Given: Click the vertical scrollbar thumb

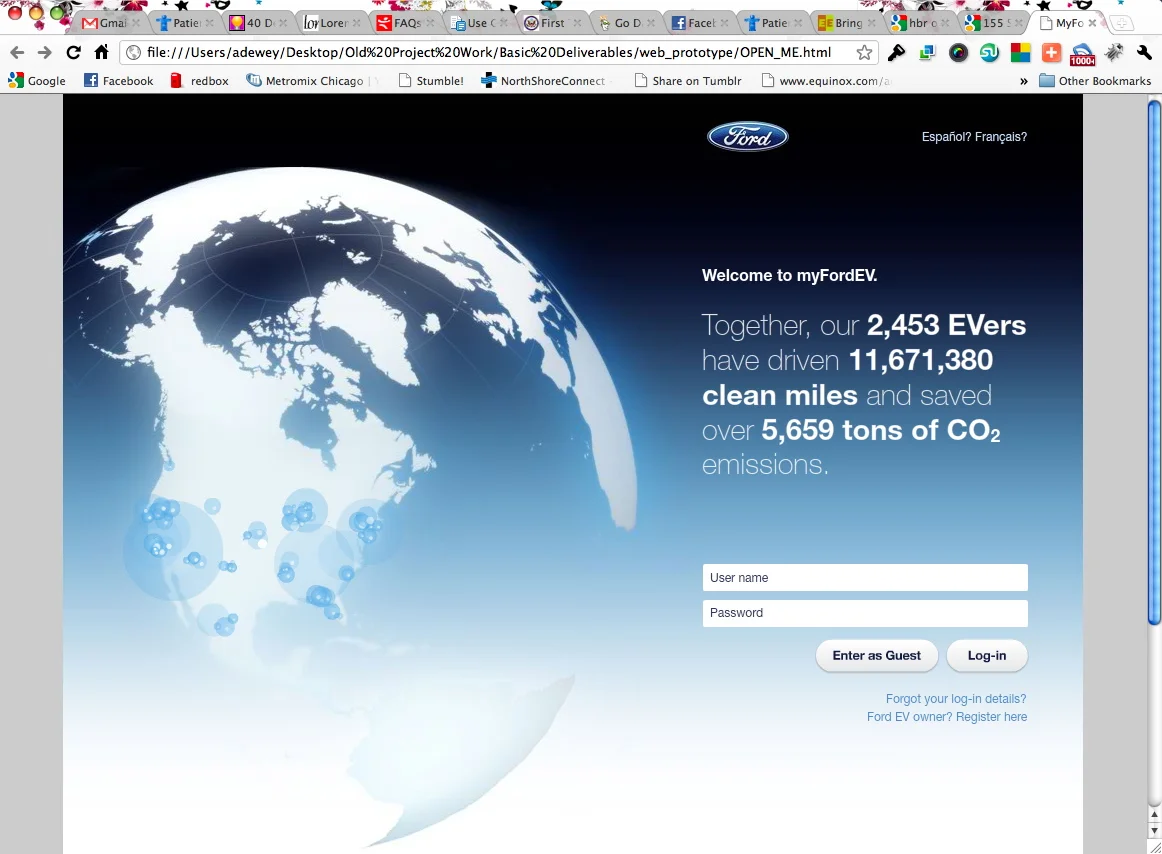Looking at the screenshot, I should (x=1154, y=363).
